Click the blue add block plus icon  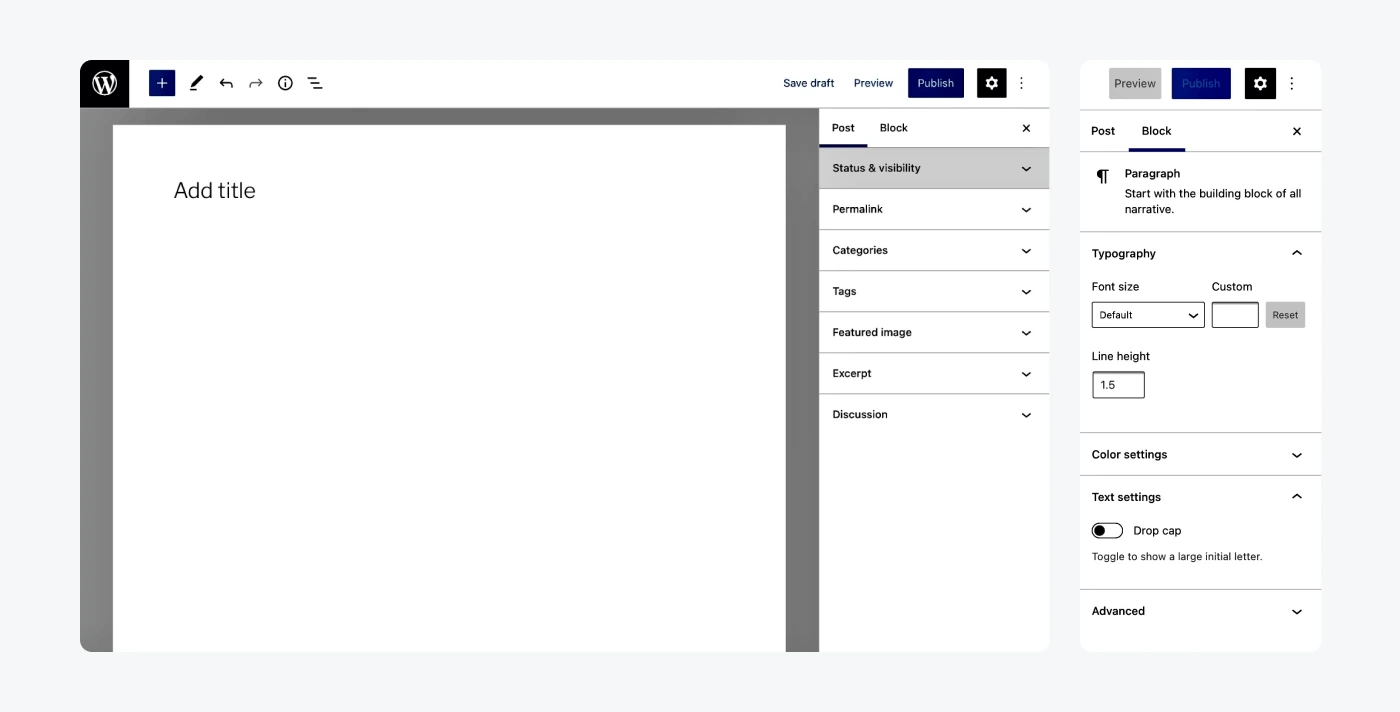tap(162, 83)
